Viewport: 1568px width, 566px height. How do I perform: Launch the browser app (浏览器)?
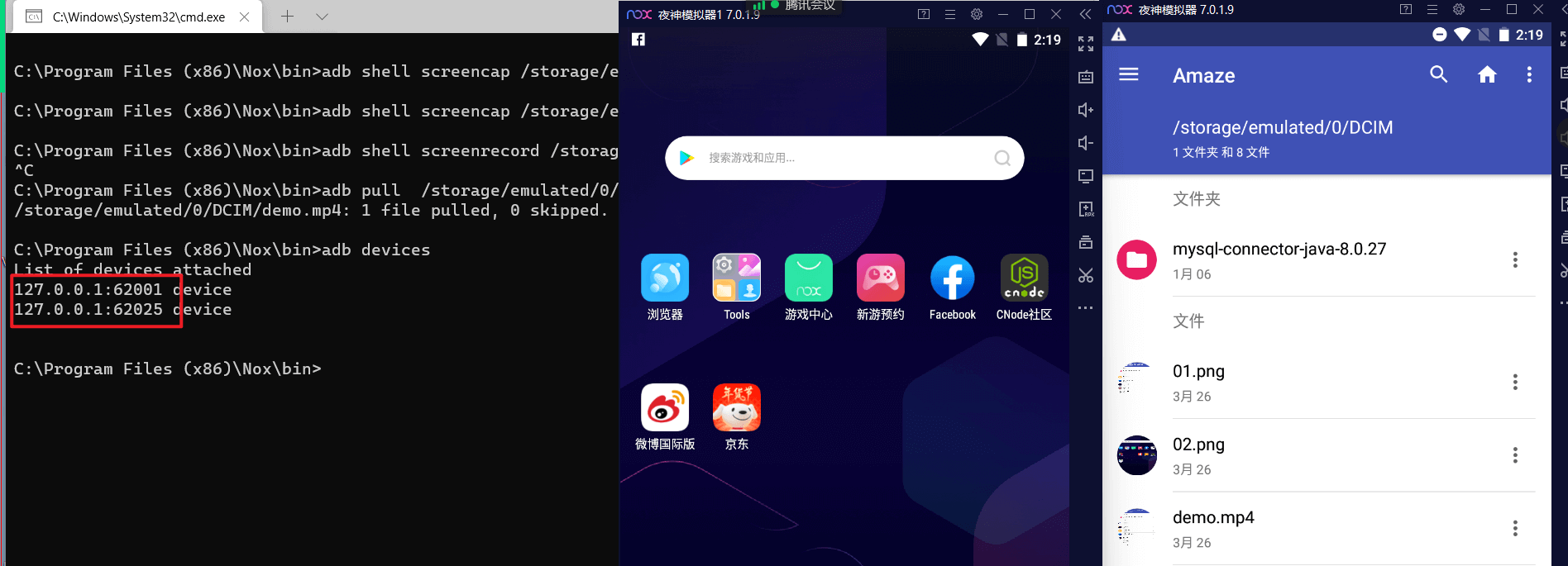pos(665,288)
